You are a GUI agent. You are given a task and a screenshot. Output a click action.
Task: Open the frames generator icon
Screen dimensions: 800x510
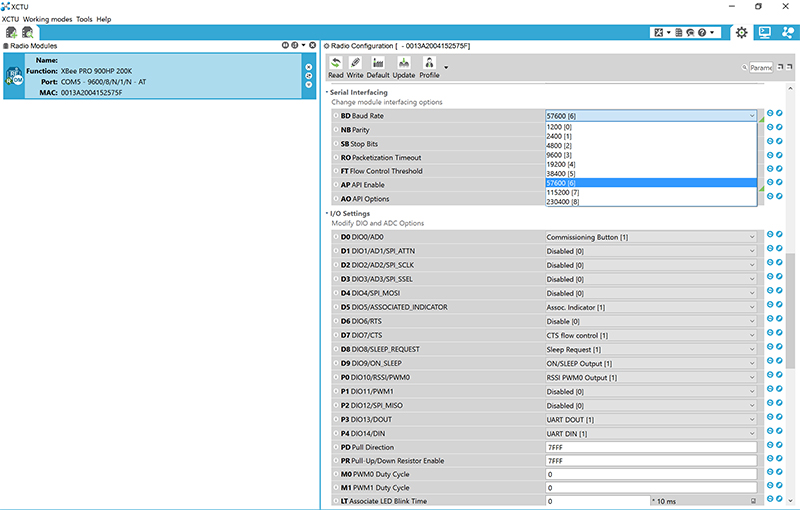click(x=679, y=33)
